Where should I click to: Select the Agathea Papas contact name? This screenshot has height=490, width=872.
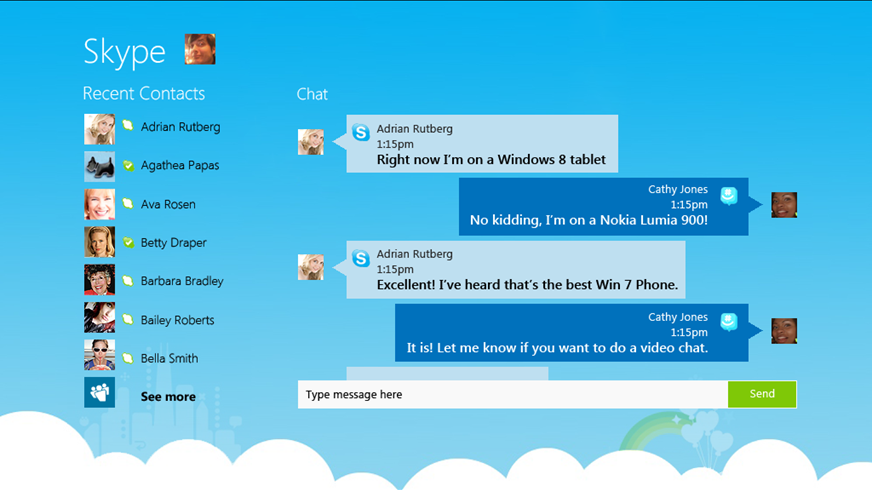180,165
